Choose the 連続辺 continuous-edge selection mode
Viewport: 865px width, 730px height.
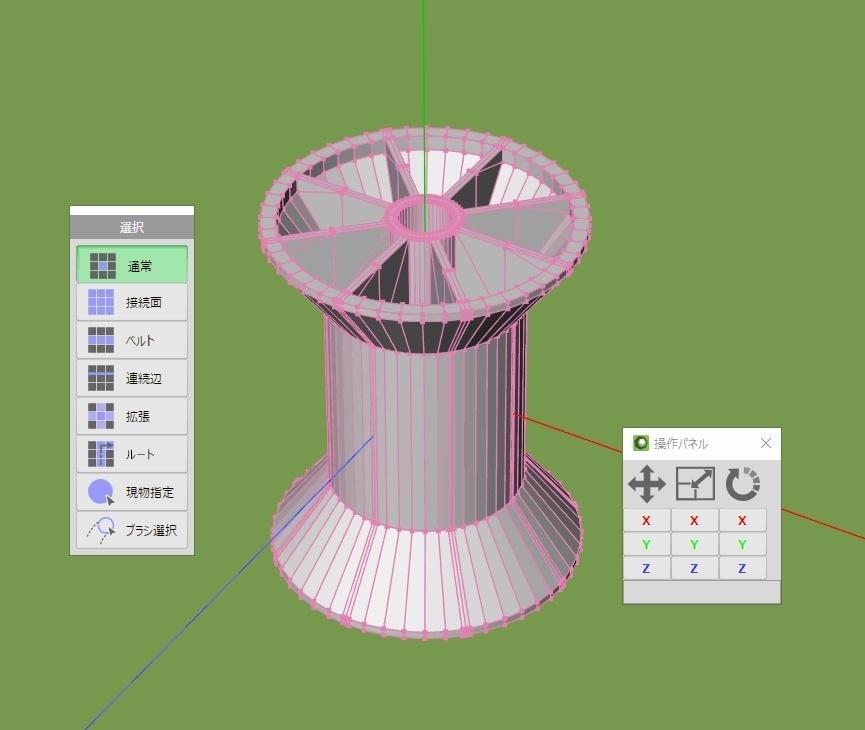(131, 378)
